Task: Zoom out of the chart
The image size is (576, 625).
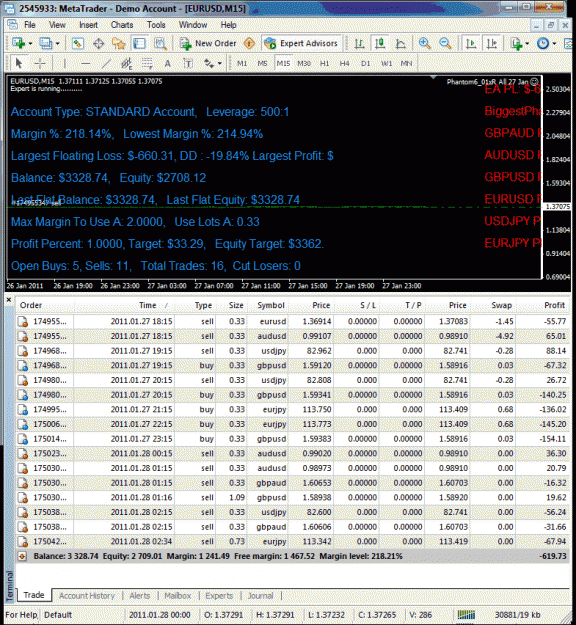Action: (445, 43)
